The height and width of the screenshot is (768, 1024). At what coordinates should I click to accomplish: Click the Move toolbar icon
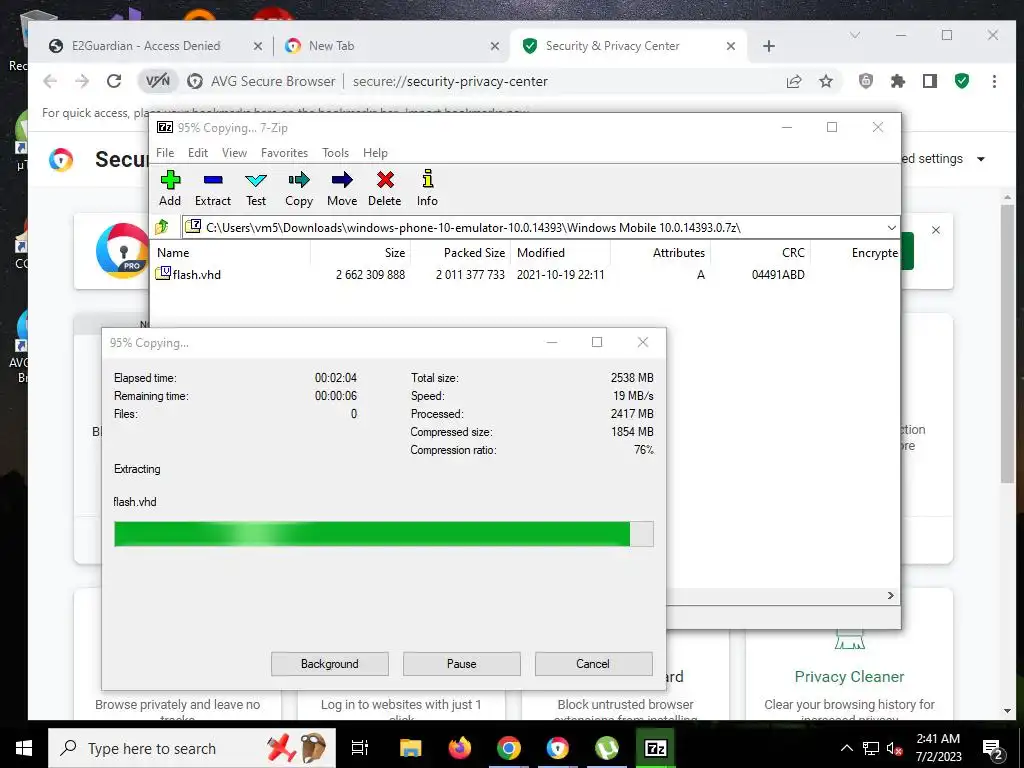point(342,188)
